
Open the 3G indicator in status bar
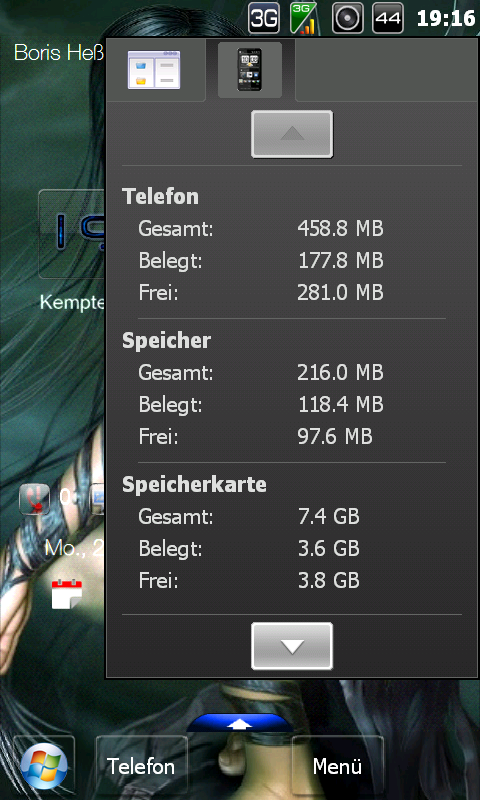tap(264, 18)
